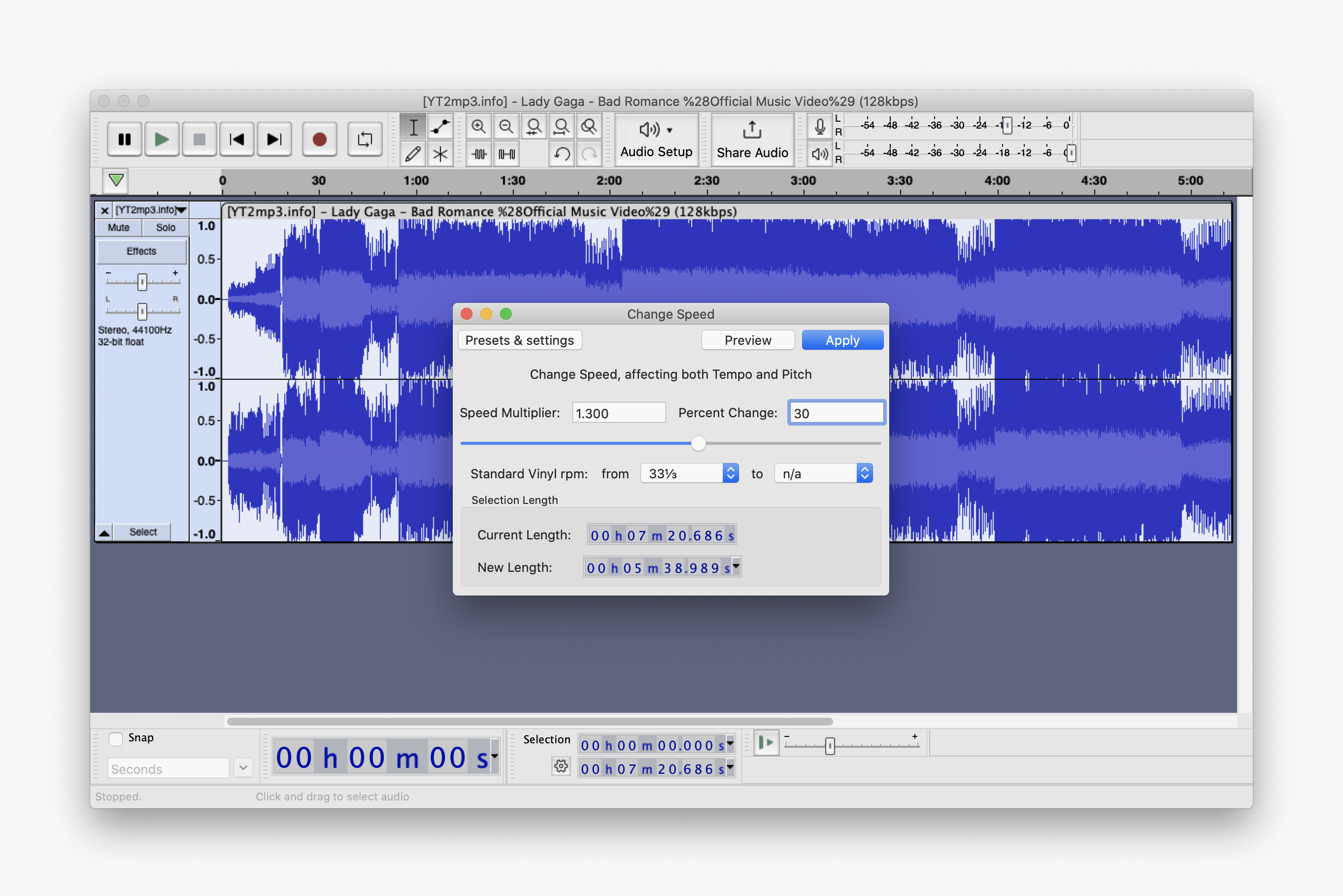Adjust the recording level slider on the meter
The width and height of the screenshot is (1343, 896).
point(1007,125)
